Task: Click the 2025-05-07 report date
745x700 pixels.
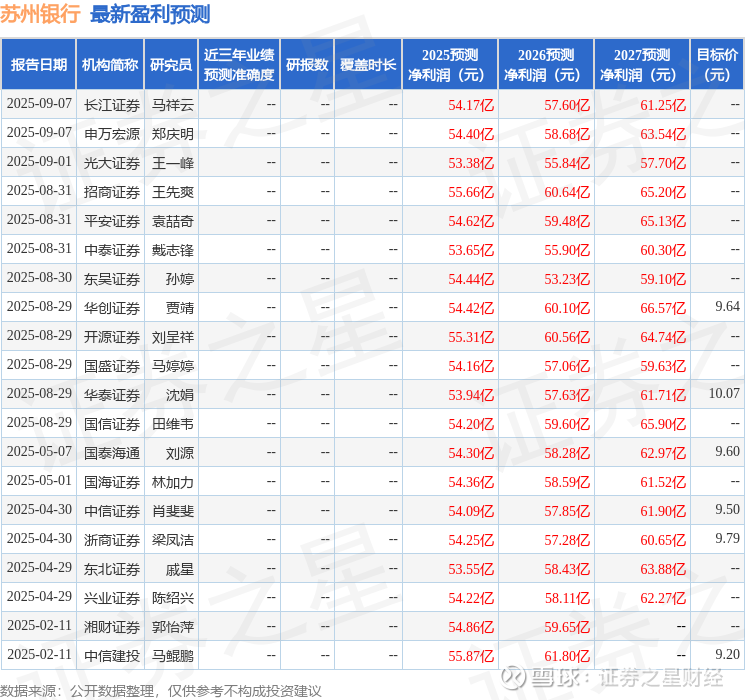Action: pyautogui.click(x=39, y=451)
